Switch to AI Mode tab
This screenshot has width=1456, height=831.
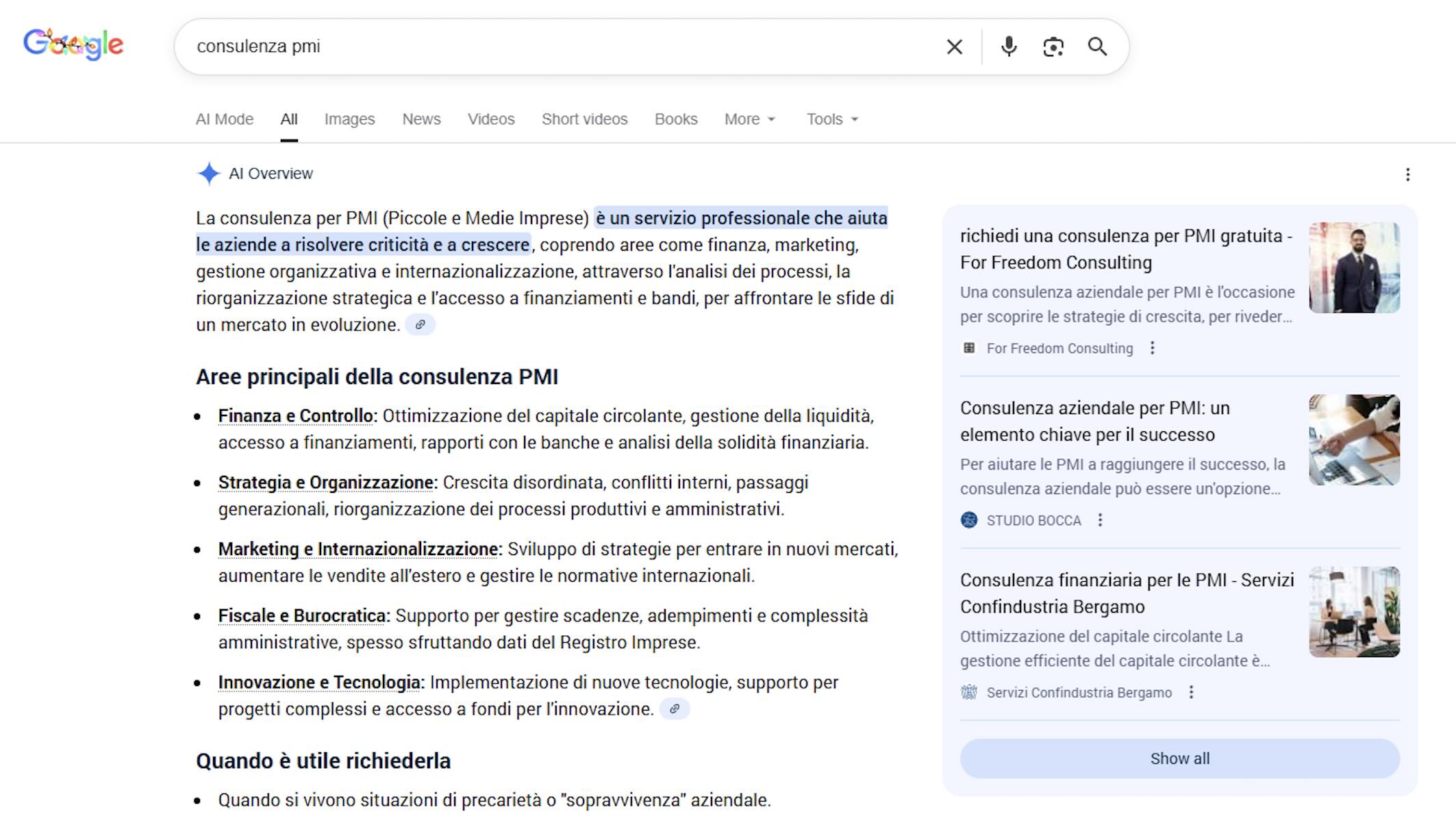pyautogui.click(x=225, y=119)
